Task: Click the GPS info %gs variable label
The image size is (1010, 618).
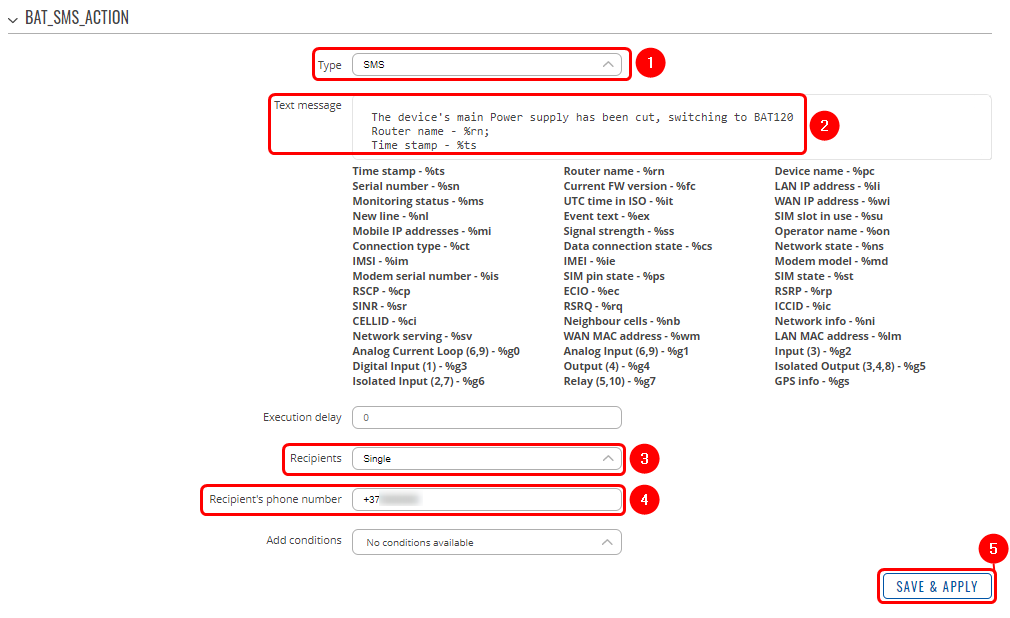Action: (x=811, y=381)
